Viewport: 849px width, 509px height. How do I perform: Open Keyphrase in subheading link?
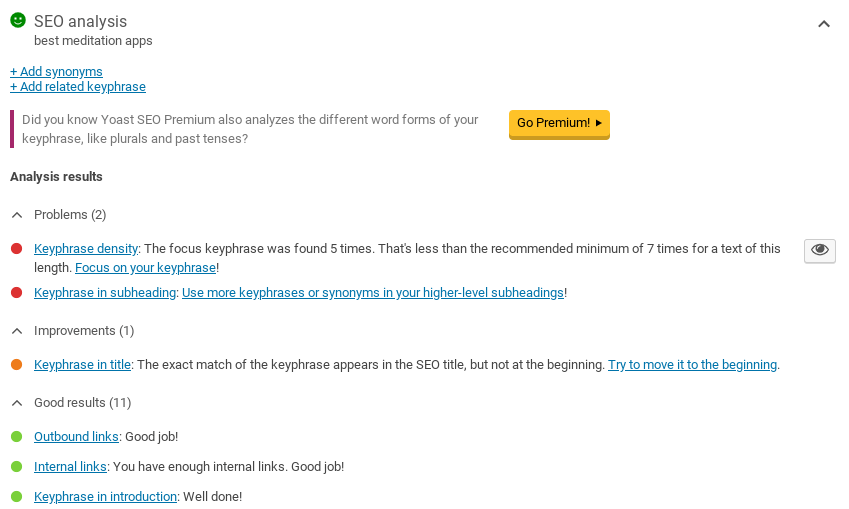pos(105,293)
